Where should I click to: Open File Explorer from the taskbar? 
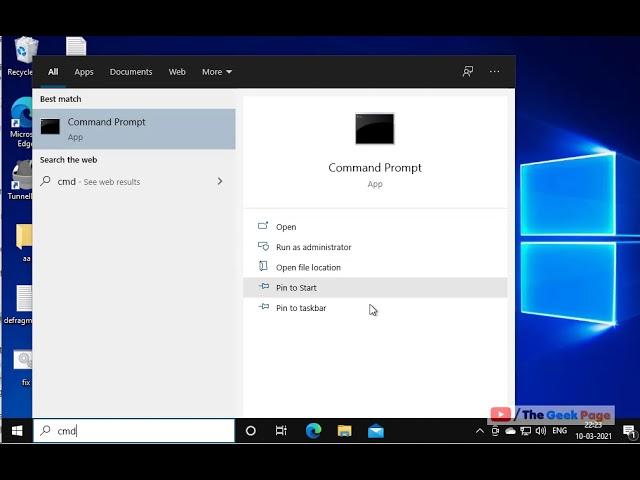[344, 431]
